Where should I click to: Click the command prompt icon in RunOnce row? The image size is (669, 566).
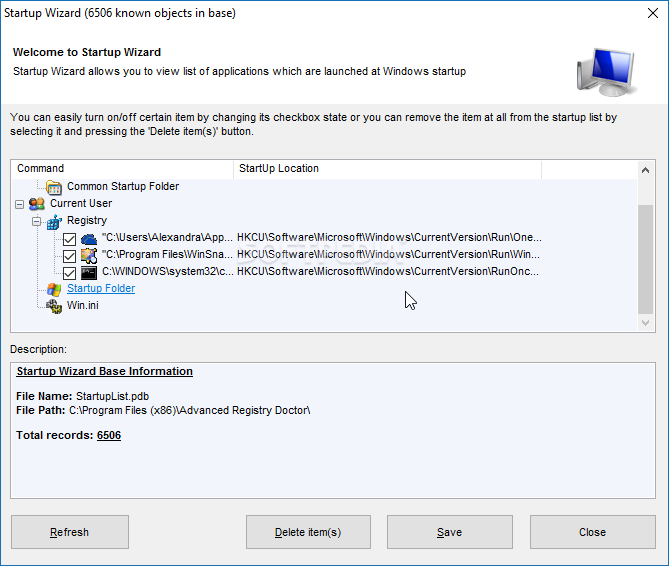pyautogui.click(x=89, y=272)
